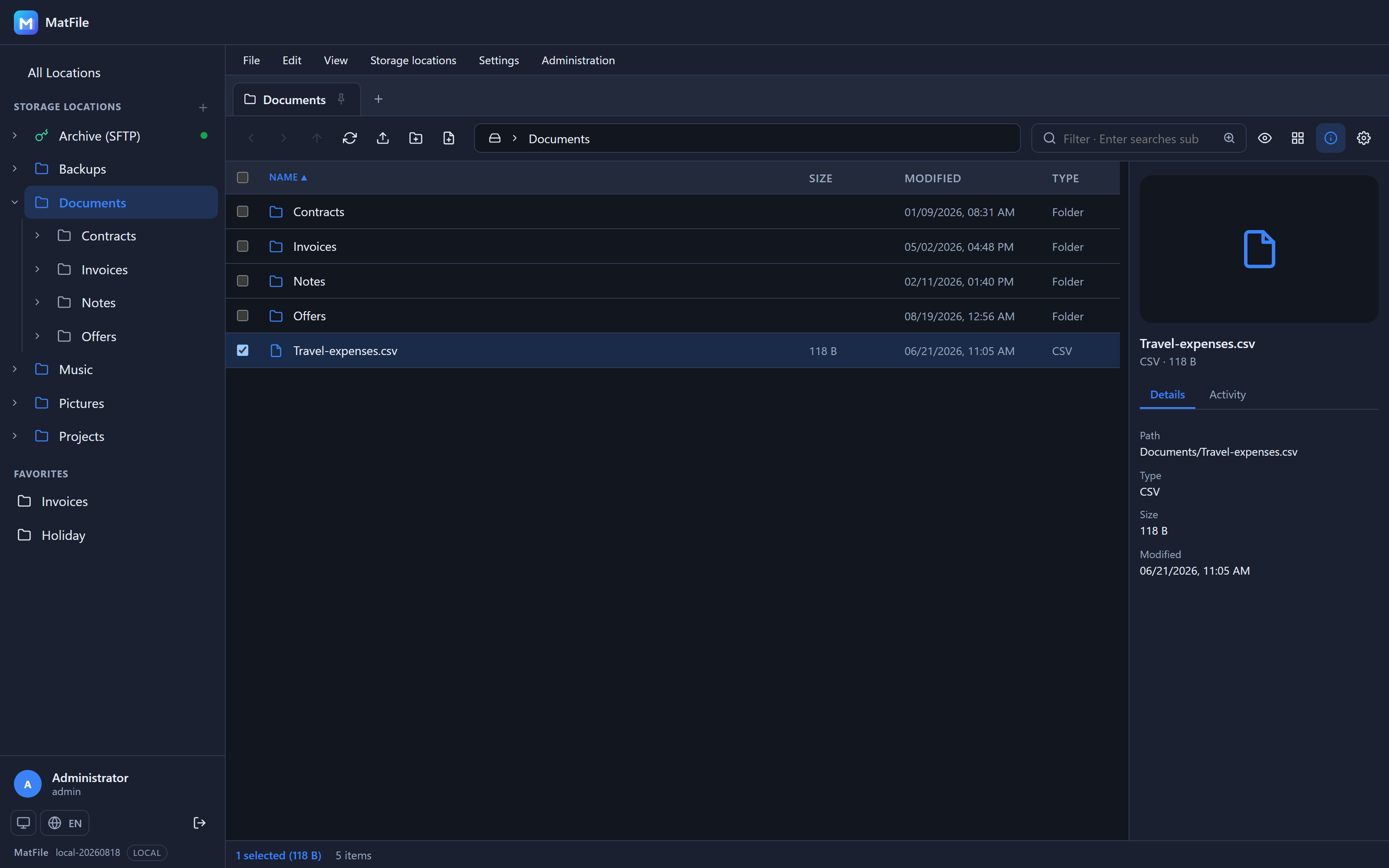Switch to the Activity tab
The width and height of the screenshot is (1389, 868).
(x=1227, y=395)
